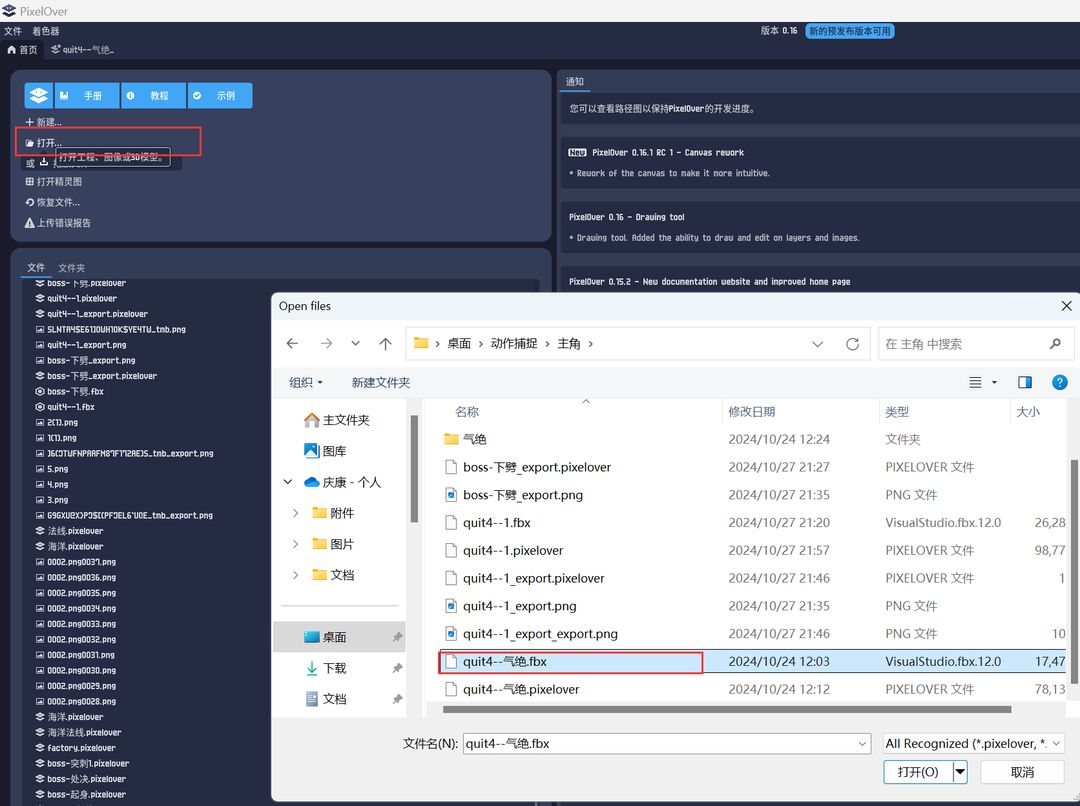
Task: Click the PixelOver layers logo button
Action: click(39, 96)
